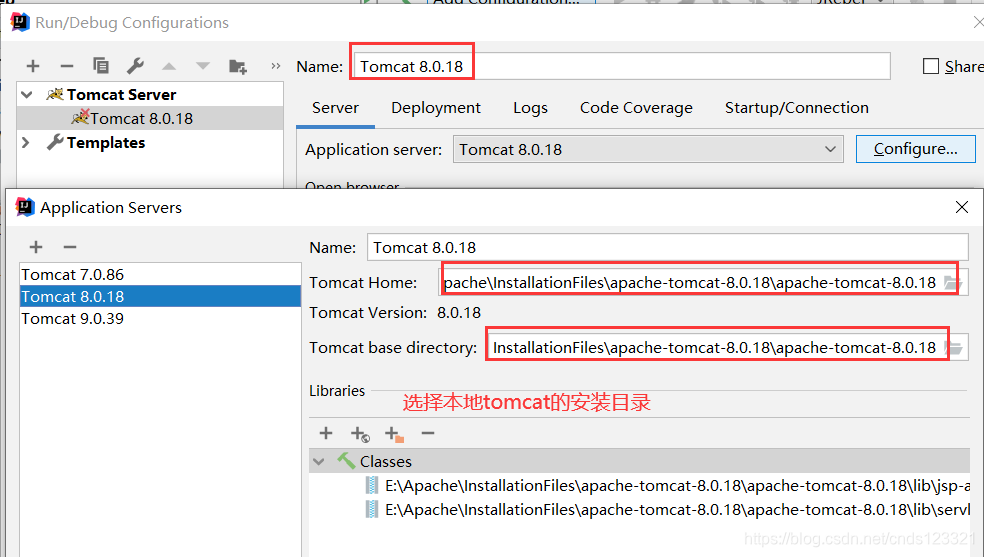Switch to the Deployment tab
The image size is (984, 557).
pos(436,108)
